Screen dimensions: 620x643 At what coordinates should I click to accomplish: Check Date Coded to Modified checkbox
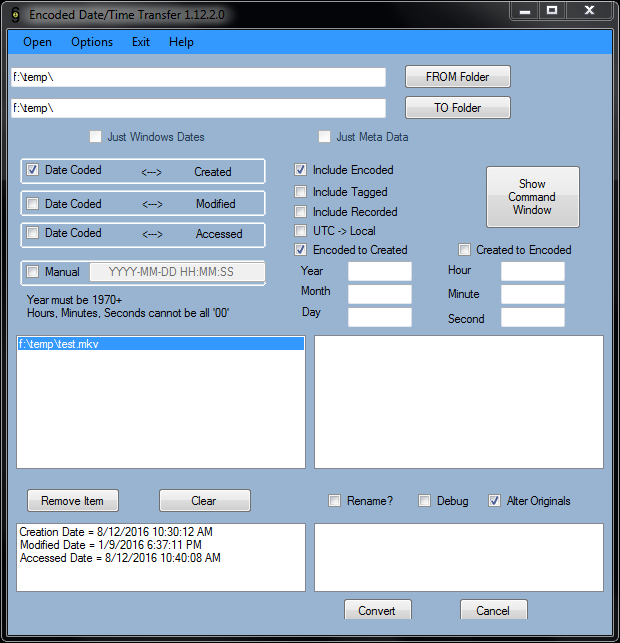(32, 203)
